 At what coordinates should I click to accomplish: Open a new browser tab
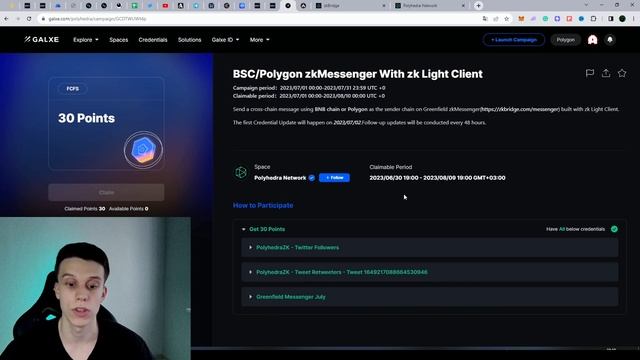(478, 6)
